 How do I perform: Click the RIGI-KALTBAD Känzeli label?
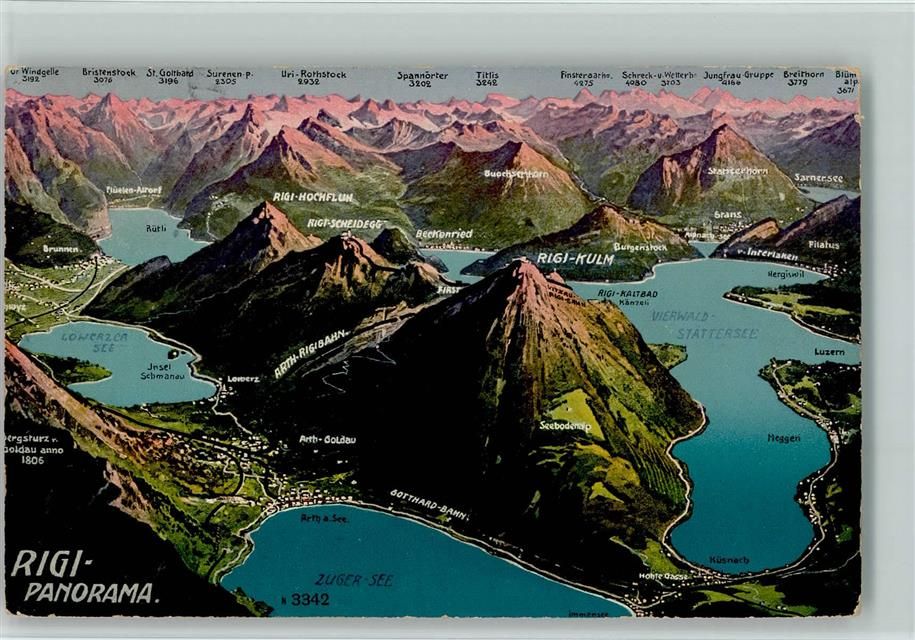pyautogui.click(x=628, y=298)
